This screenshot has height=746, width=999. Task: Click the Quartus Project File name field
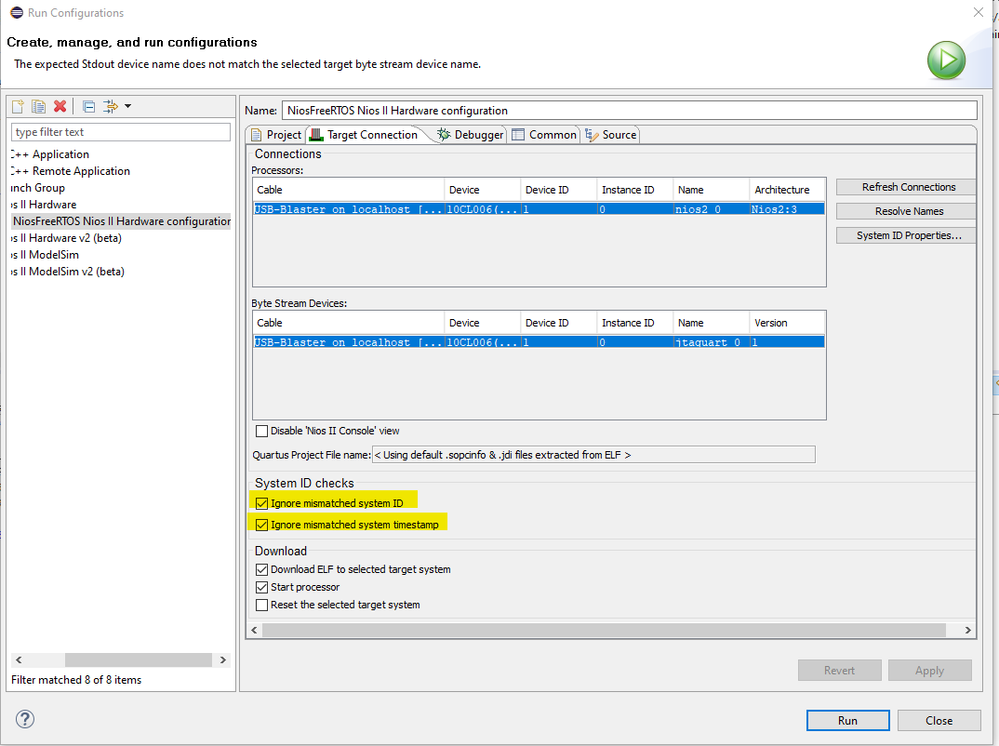[593, 455]
